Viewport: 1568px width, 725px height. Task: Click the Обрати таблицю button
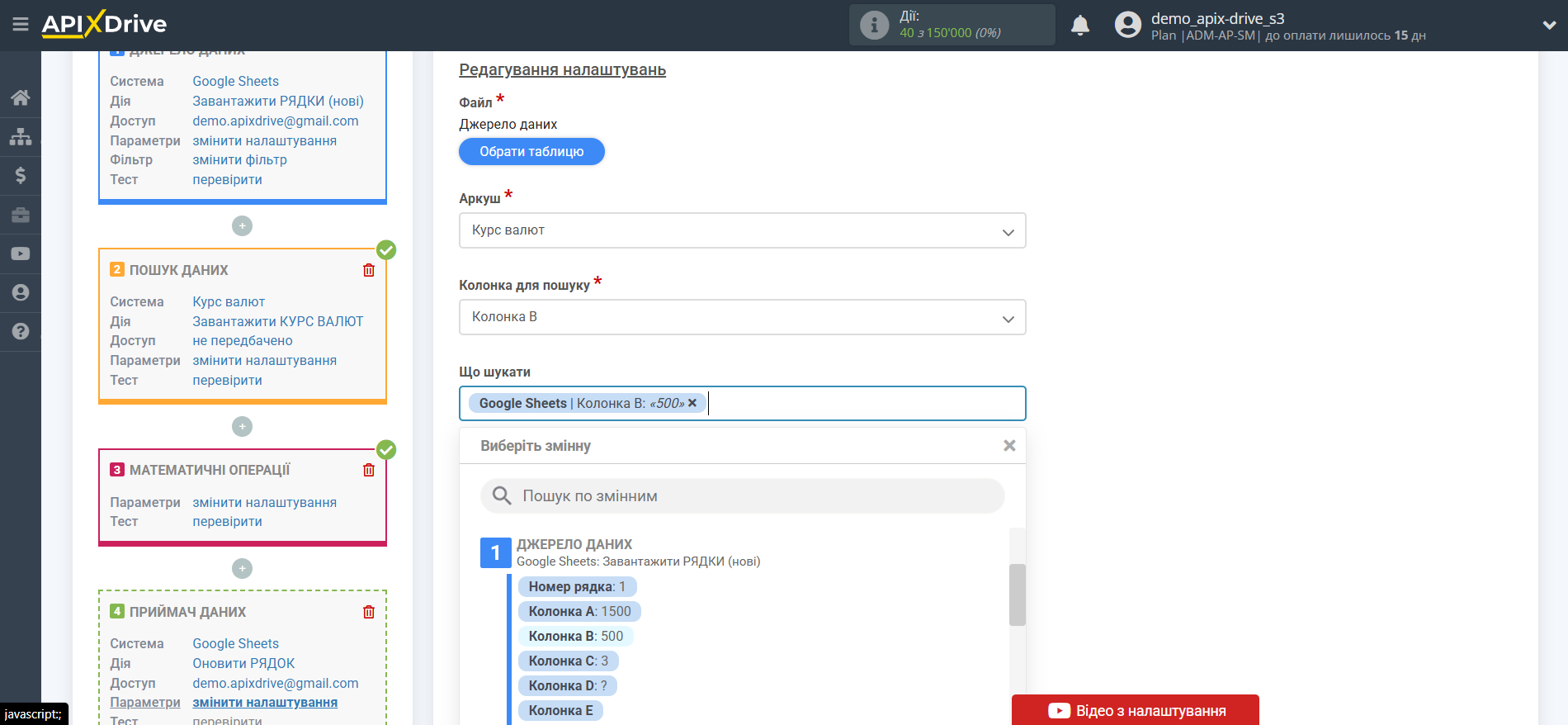click(x=531, y=152)
